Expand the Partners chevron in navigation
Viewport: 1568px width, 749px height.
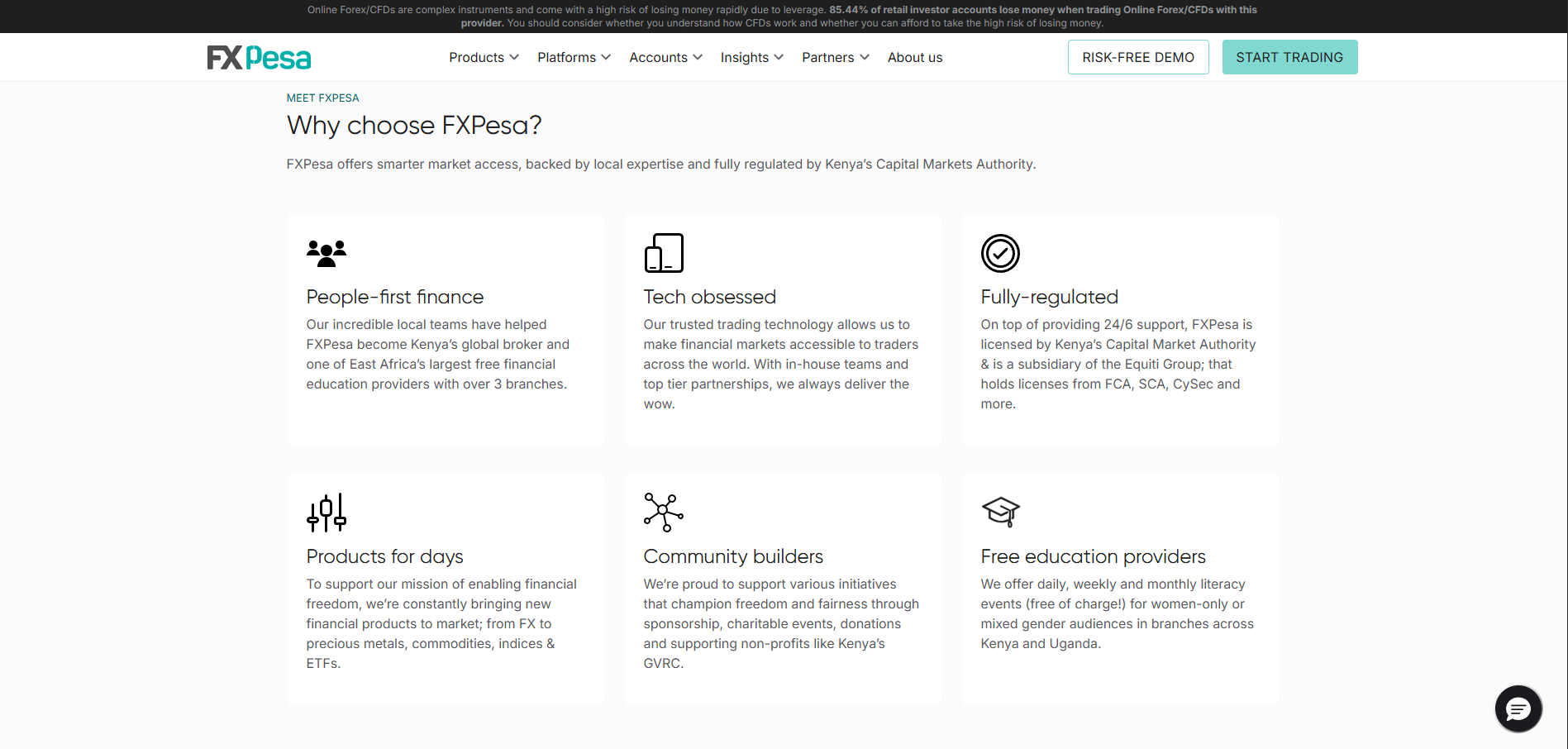pyautogui.click(x=865, y=57)
